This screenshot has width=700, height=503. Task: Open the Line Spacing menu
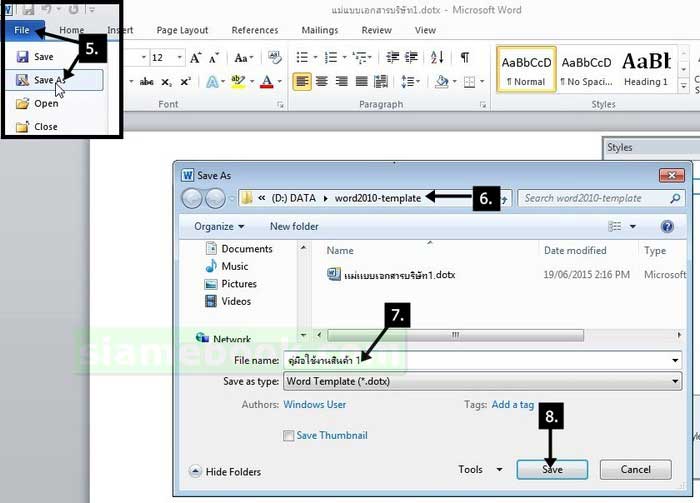(408, 82)
